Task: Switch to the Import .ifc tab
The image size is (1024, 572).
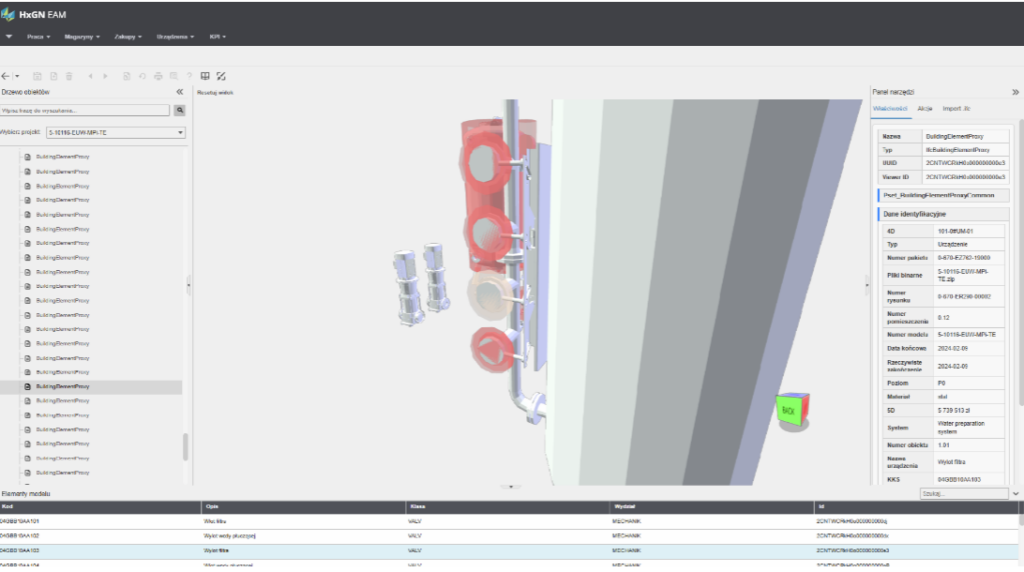Action: click(x=956, y=108)
